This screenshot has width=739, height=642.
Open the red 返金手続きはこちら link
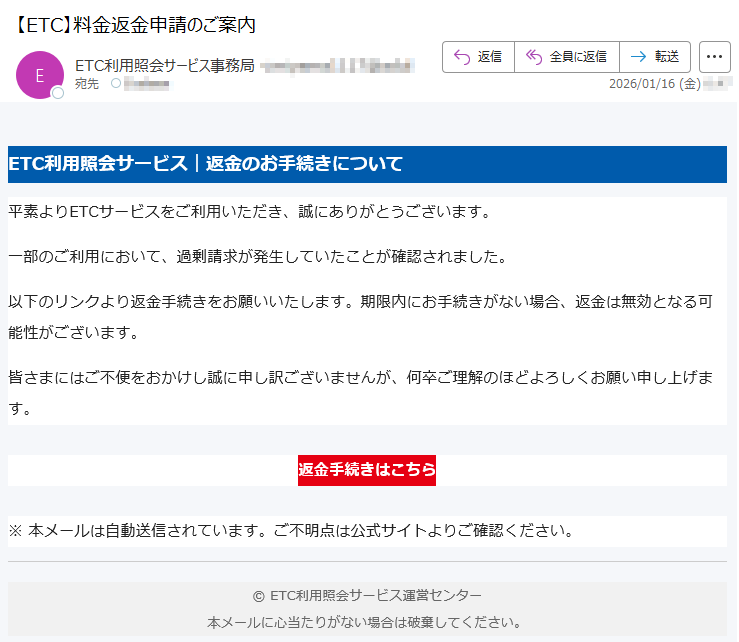367,470
